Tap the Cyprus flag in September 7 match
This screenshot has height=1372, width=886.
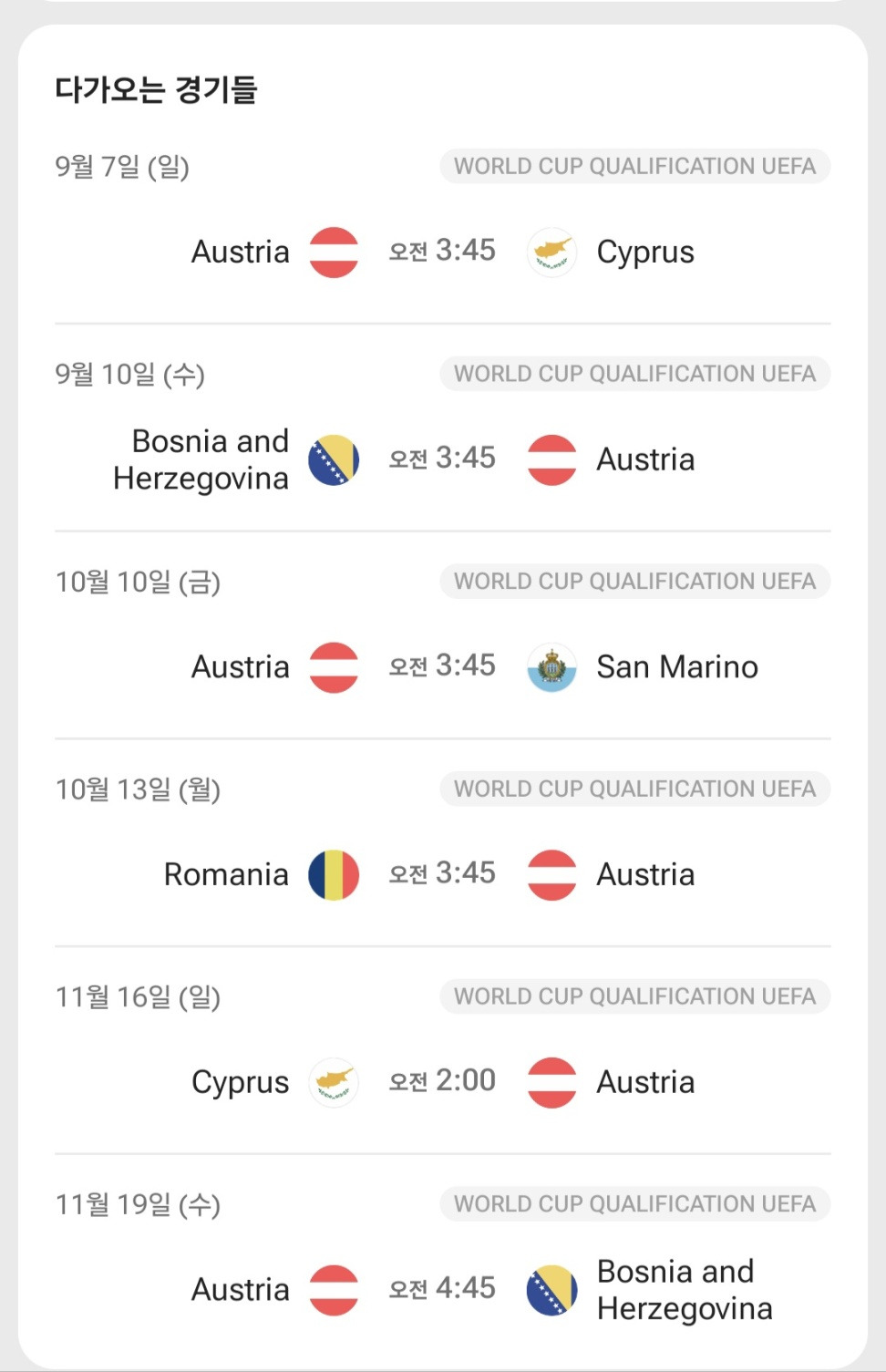(x=552, y=253)
